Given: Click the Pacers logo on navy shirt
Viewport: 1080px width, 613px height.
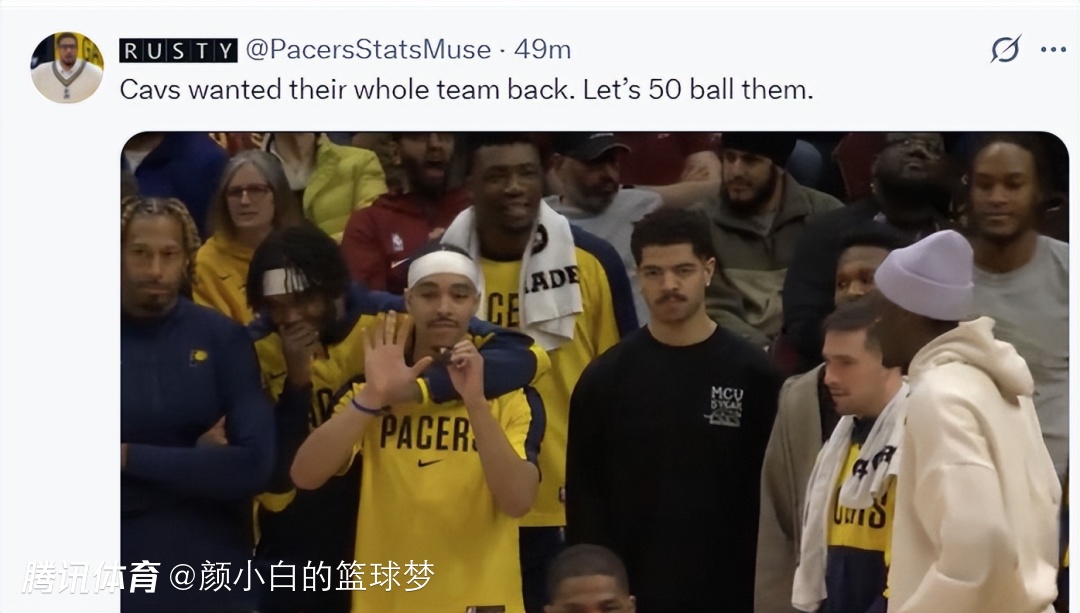Looking at the screenshot, I should click(x=198, y=357).
